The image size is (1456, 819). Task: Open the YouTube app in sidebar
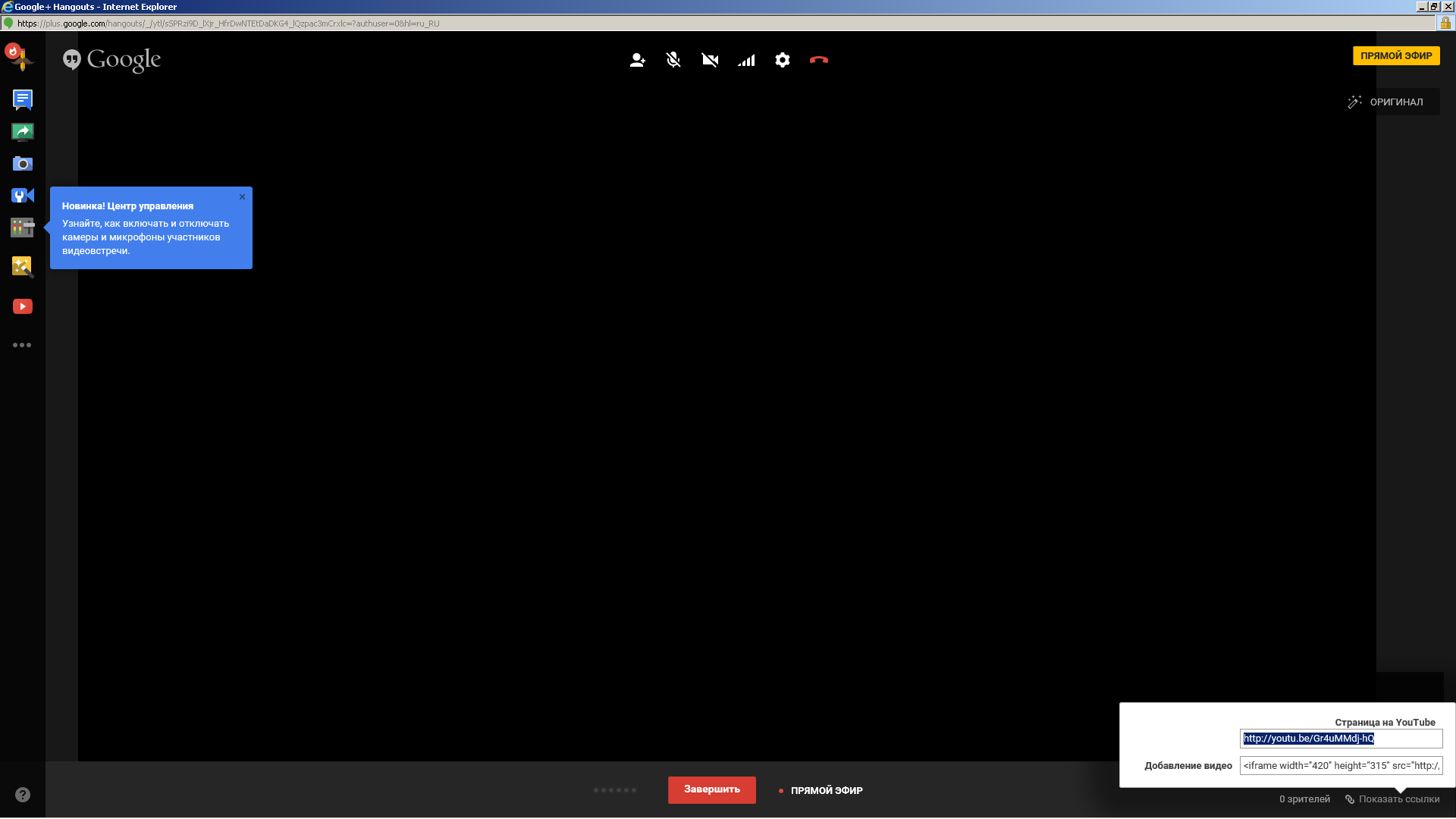[23, 306]
